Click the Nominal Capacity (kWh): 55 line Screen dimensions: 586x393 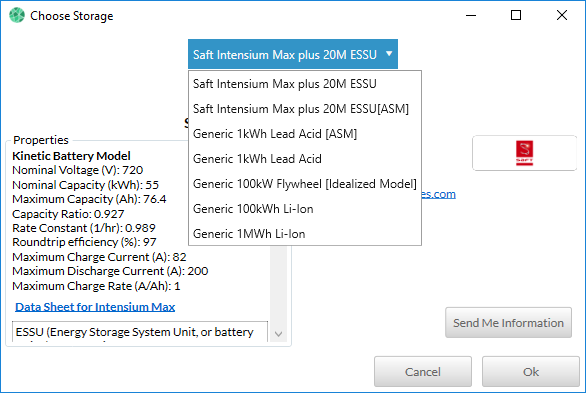[86, 185]
